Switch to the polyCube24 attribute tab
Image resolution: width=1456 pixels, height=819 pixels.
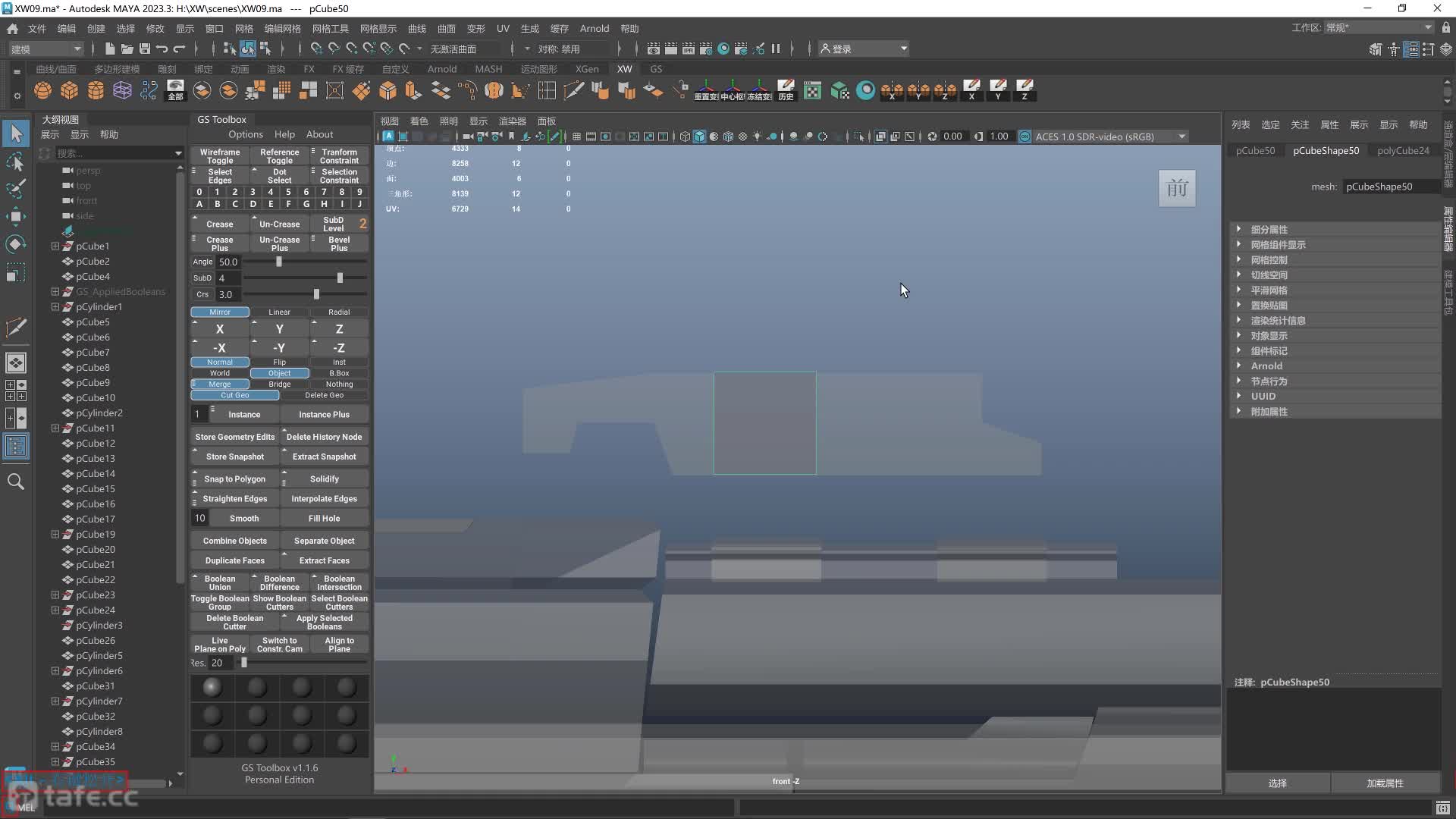coord(1403,150)
